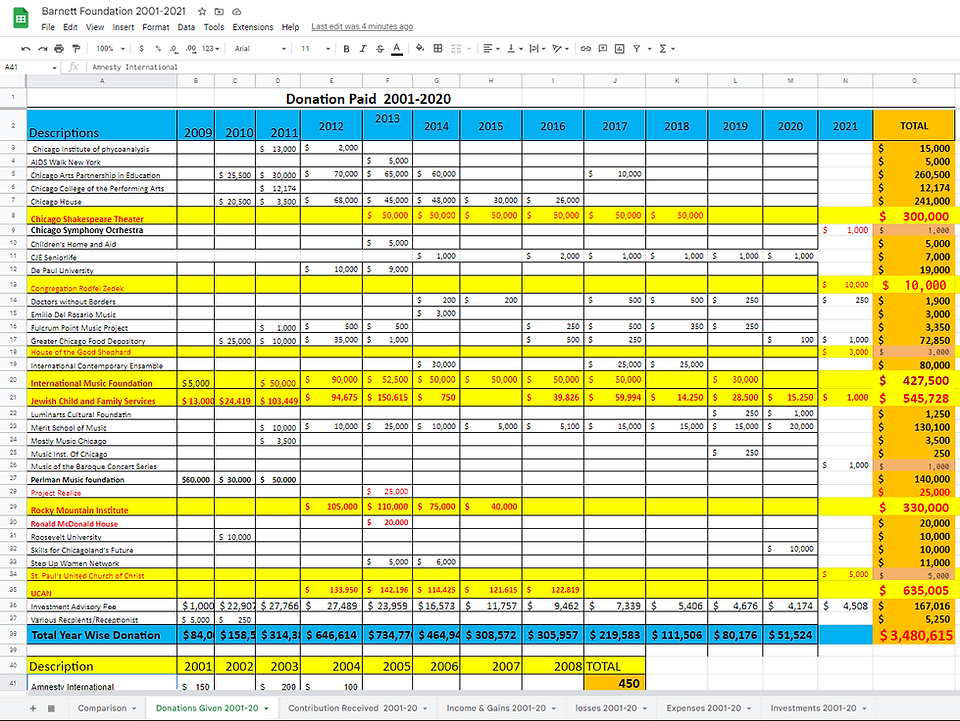Click the merge cells icon
This screenshot has height=721, width=960.
(x=456, y=48)
